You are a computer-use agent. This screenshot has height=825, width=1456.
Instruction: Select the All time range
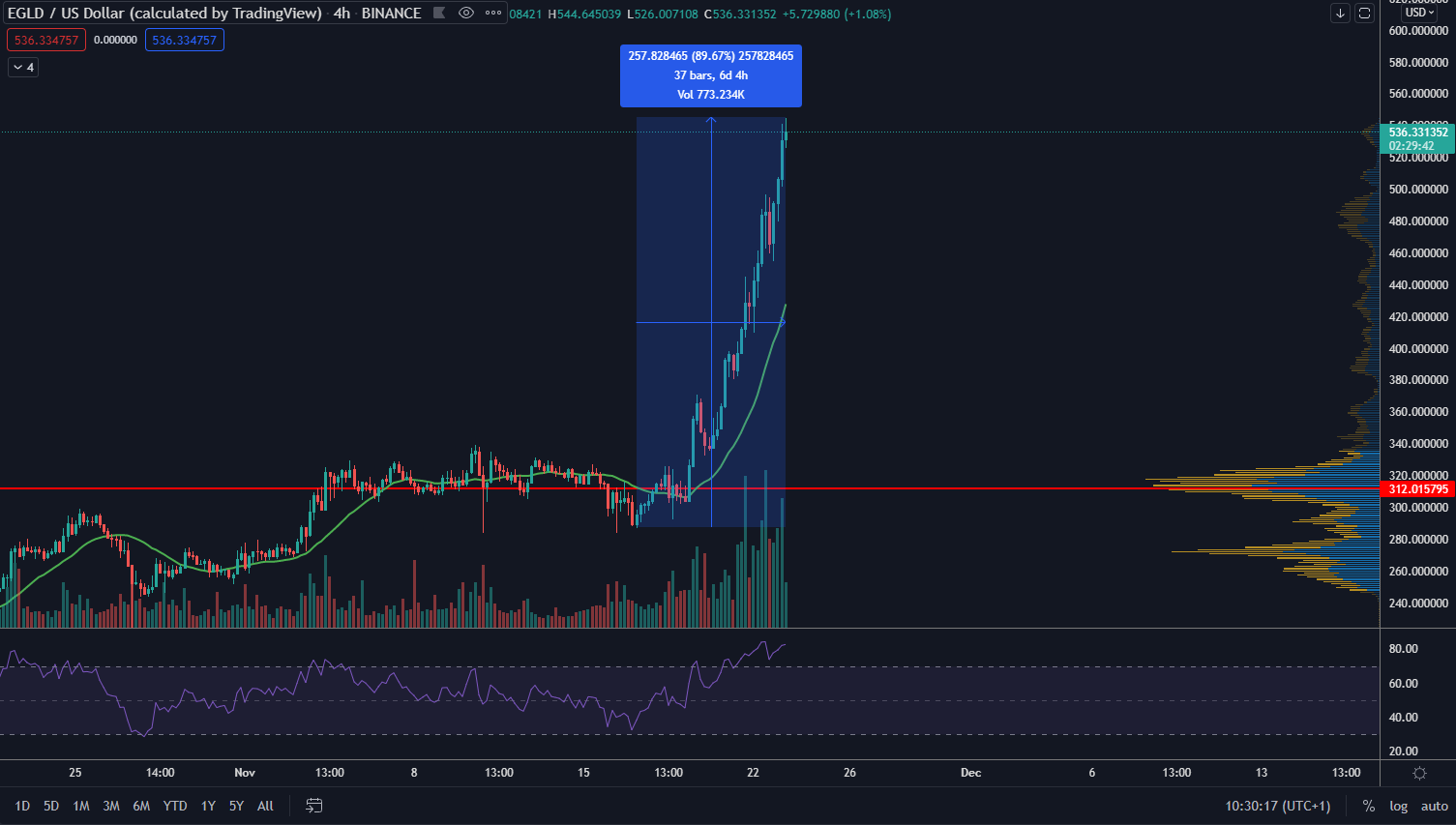(265, 806)
